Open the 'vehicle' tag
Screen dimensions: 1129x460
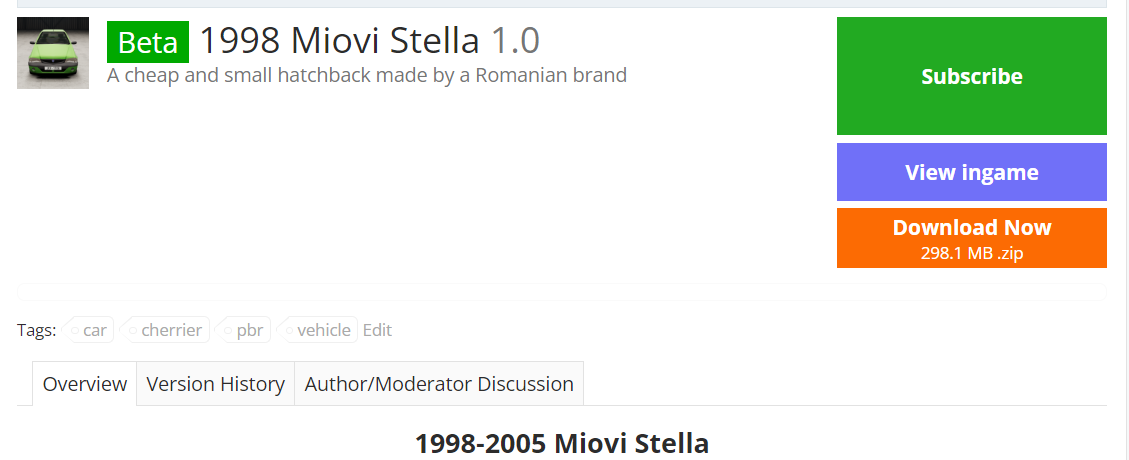(324, 330)
